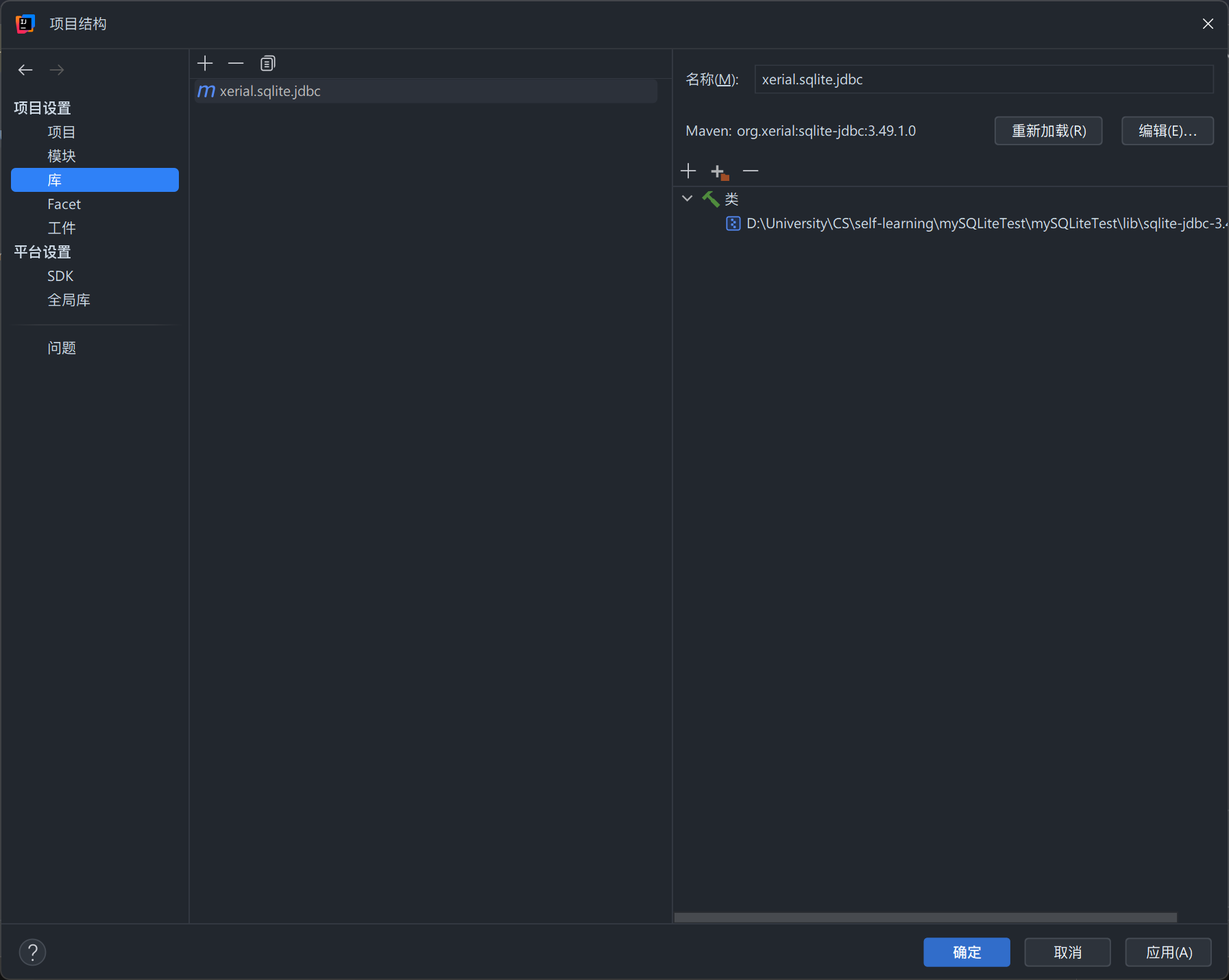Viewport: 1229px width, 980px height.
Task: Collapse the 类 tree node
Action: 687,199
